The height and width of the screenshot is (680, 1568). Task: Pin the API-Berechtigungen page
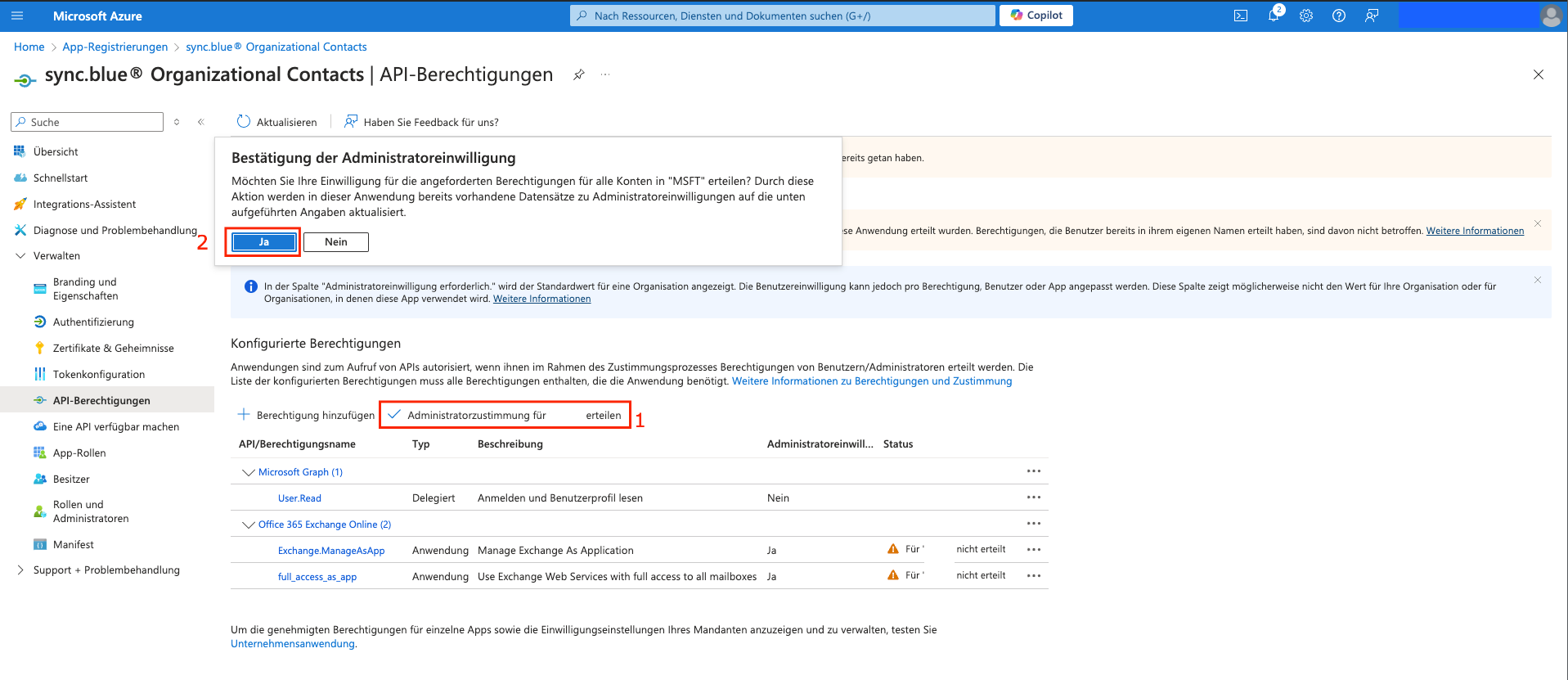(x=579, y=74)
